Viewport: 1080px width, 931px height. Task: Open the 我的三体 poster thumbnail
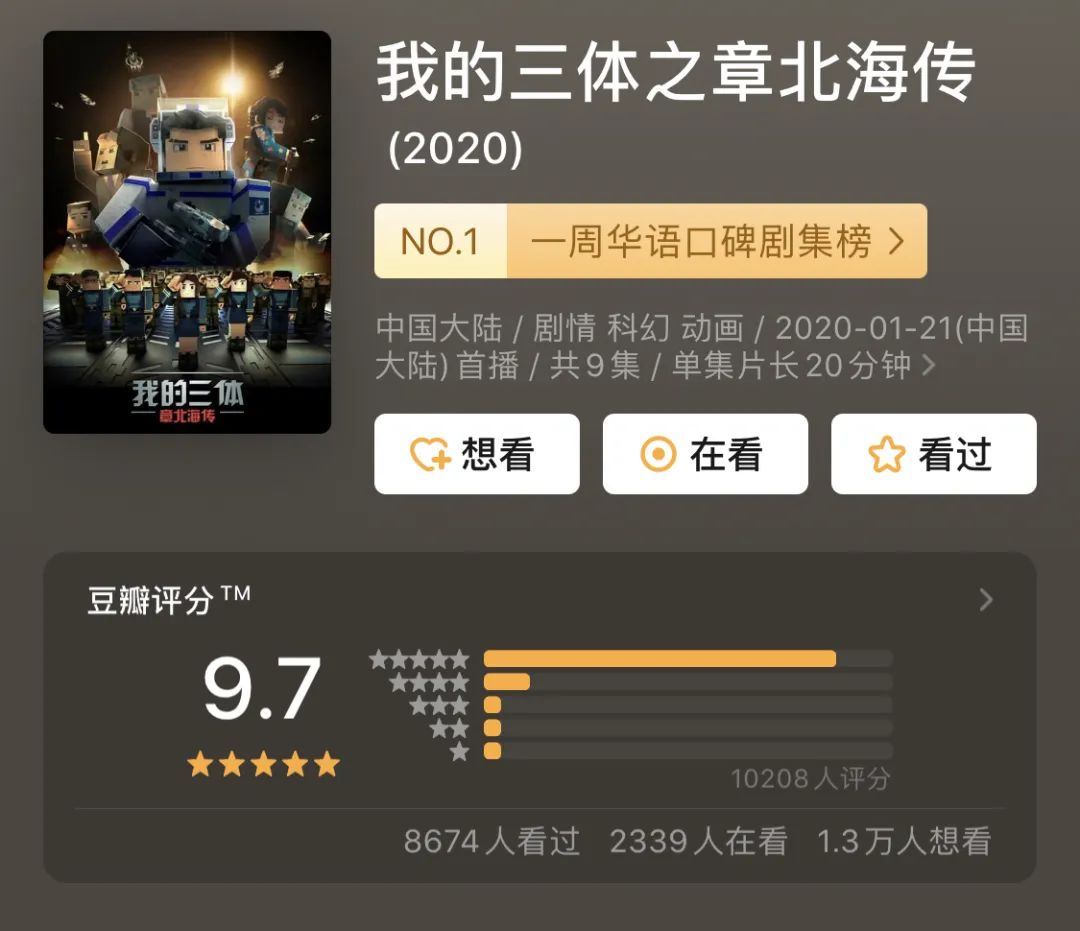click(x=187, y=232)
